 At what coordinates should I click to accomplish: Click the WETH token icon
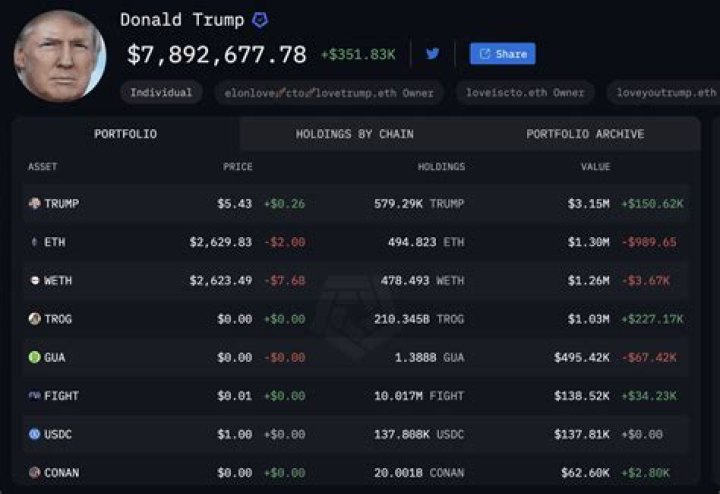click(x=34, y=281)
